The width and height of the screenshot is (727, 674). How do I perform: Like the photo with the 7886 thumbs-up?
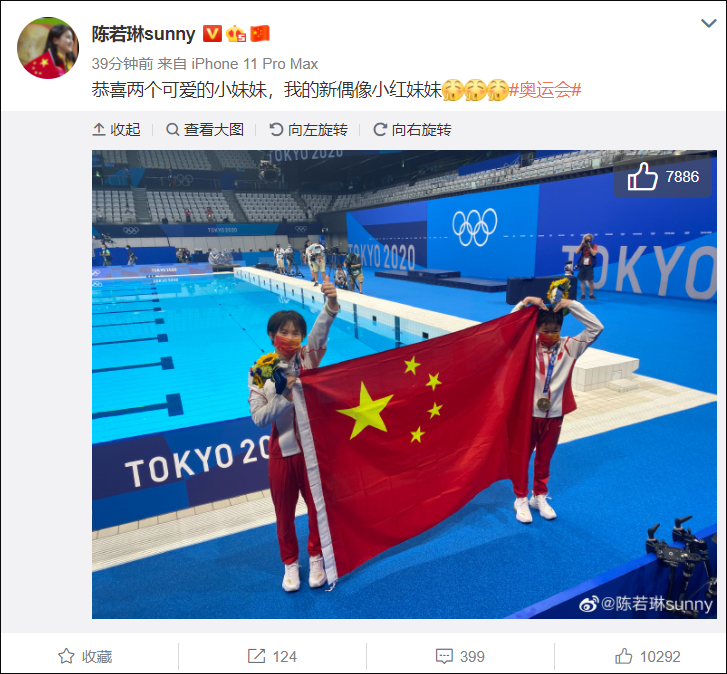tap(663, 177)
